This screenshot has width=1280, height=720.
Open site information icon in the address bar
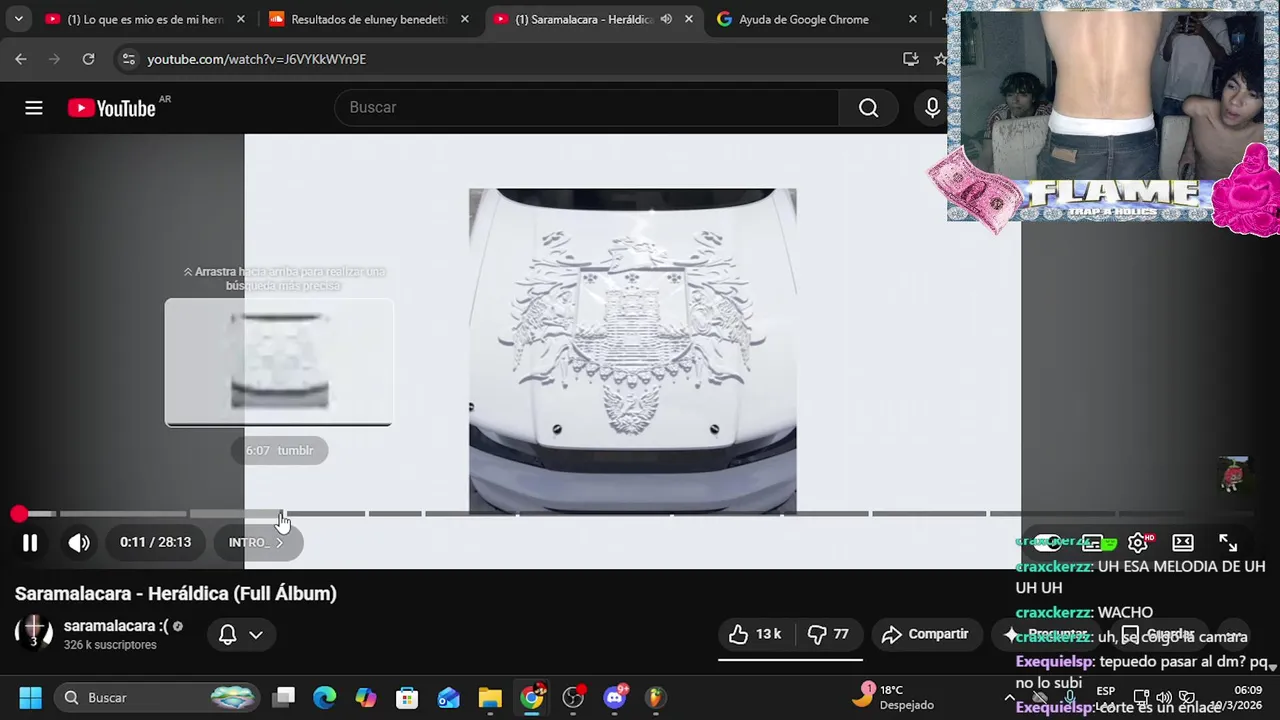pos(128,59)
